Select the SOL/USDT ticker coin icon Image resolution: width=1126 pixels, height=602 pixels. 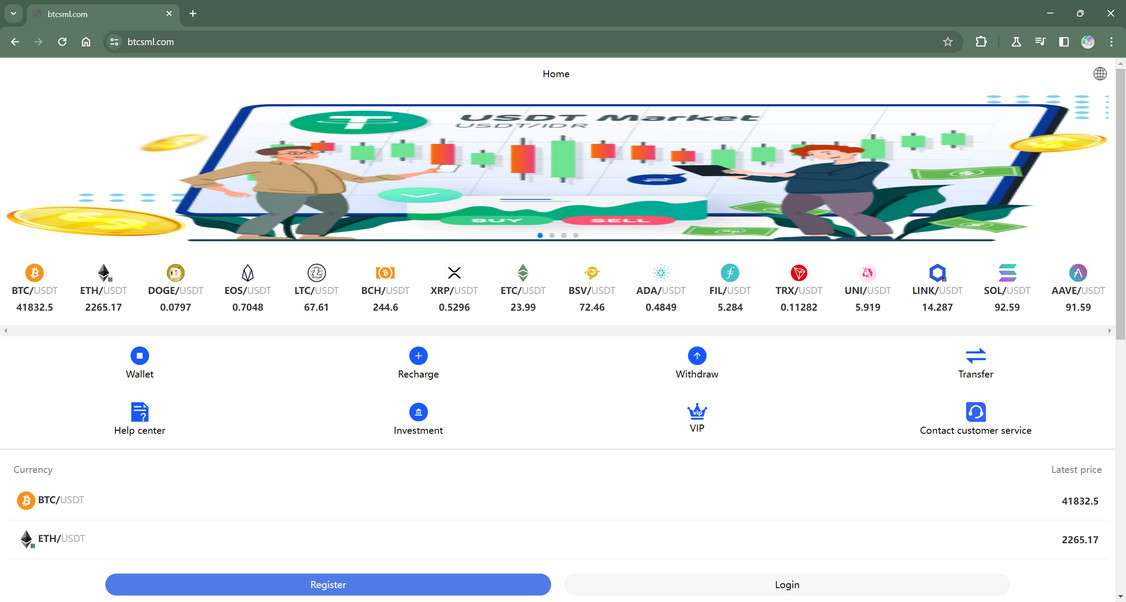(1007, 273)
